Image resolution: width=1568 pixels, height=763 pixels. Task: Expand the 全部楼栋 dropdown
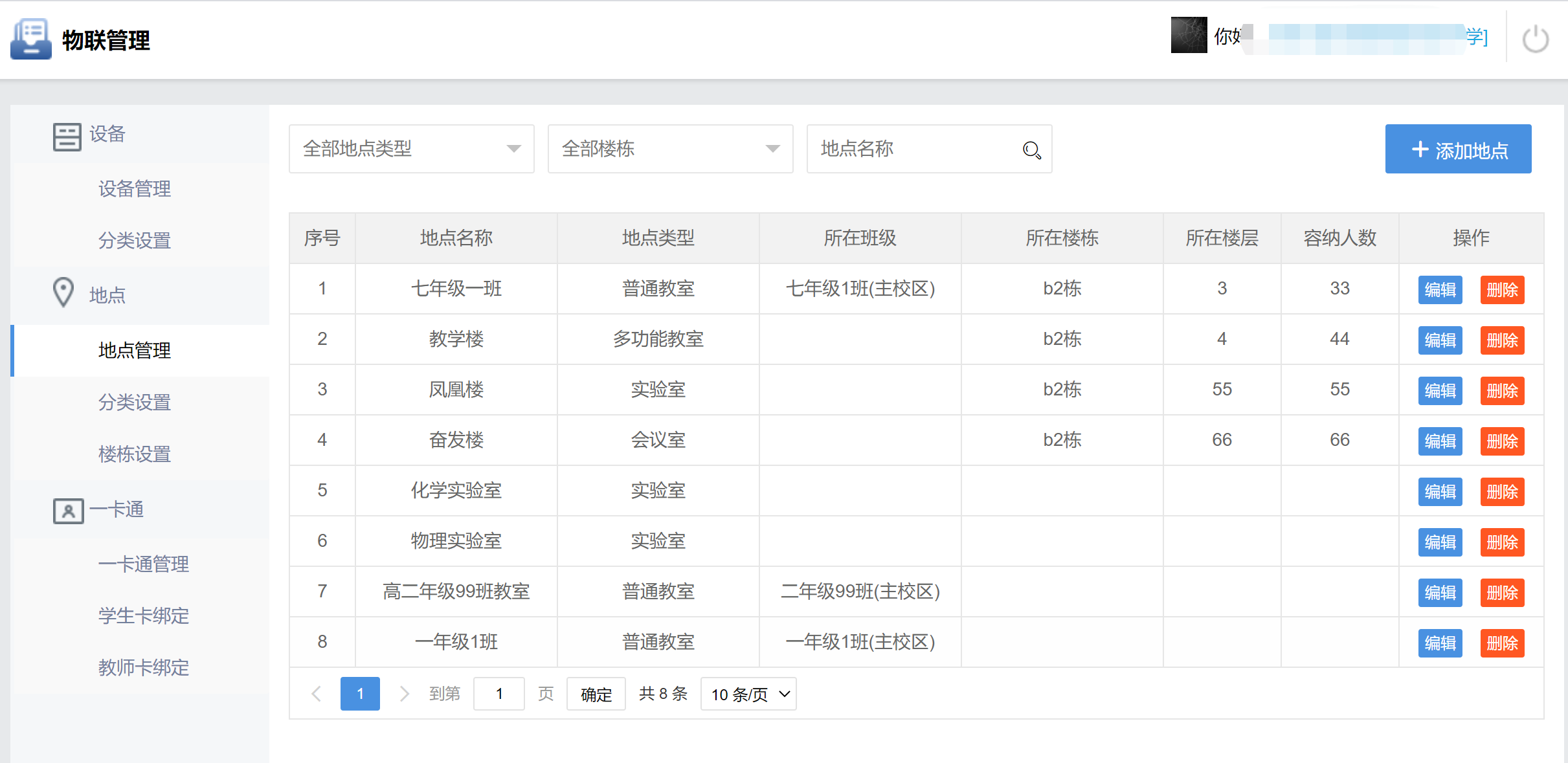670,149
